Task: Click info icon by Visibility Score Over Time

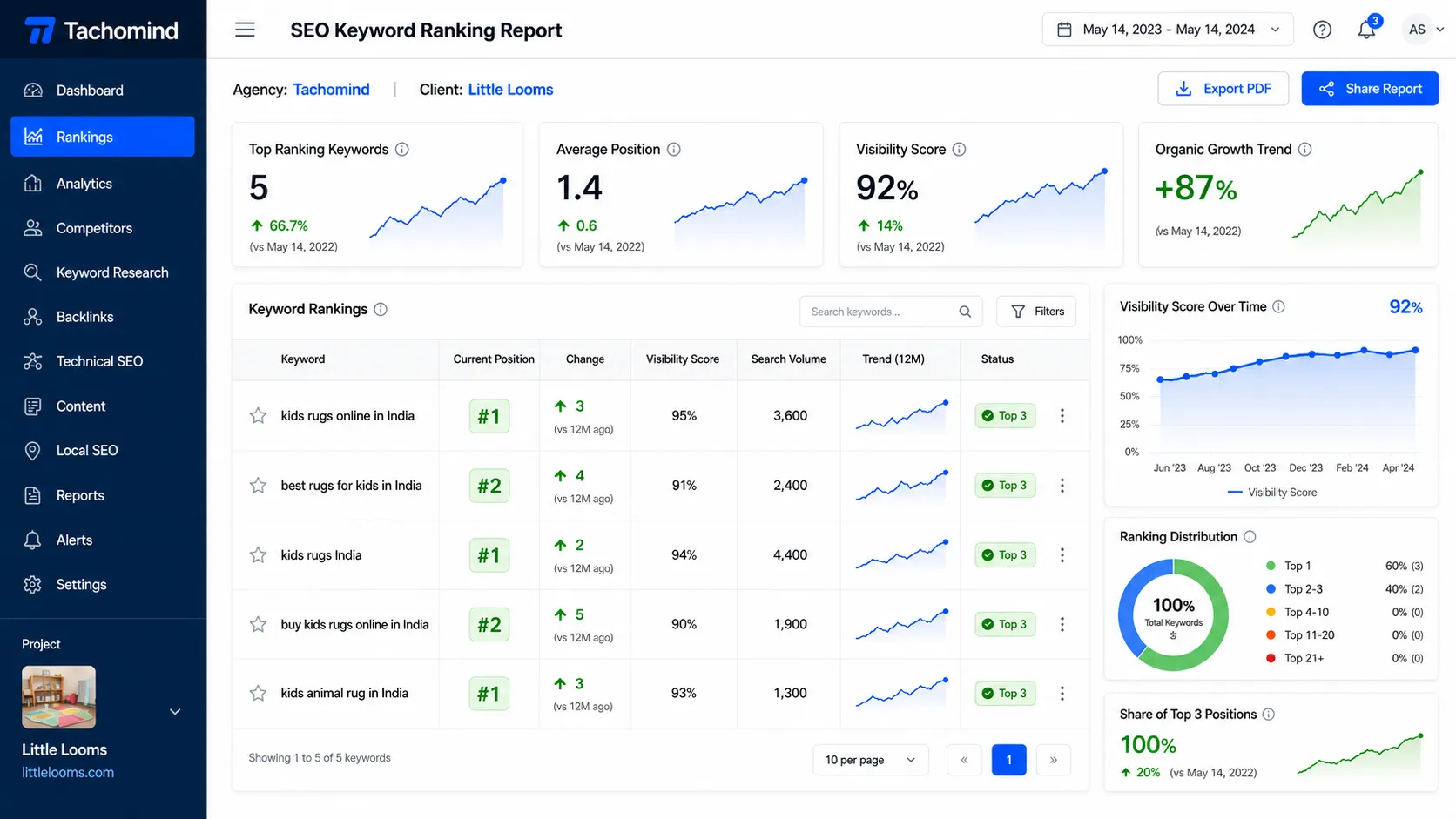Action: 1278,306
